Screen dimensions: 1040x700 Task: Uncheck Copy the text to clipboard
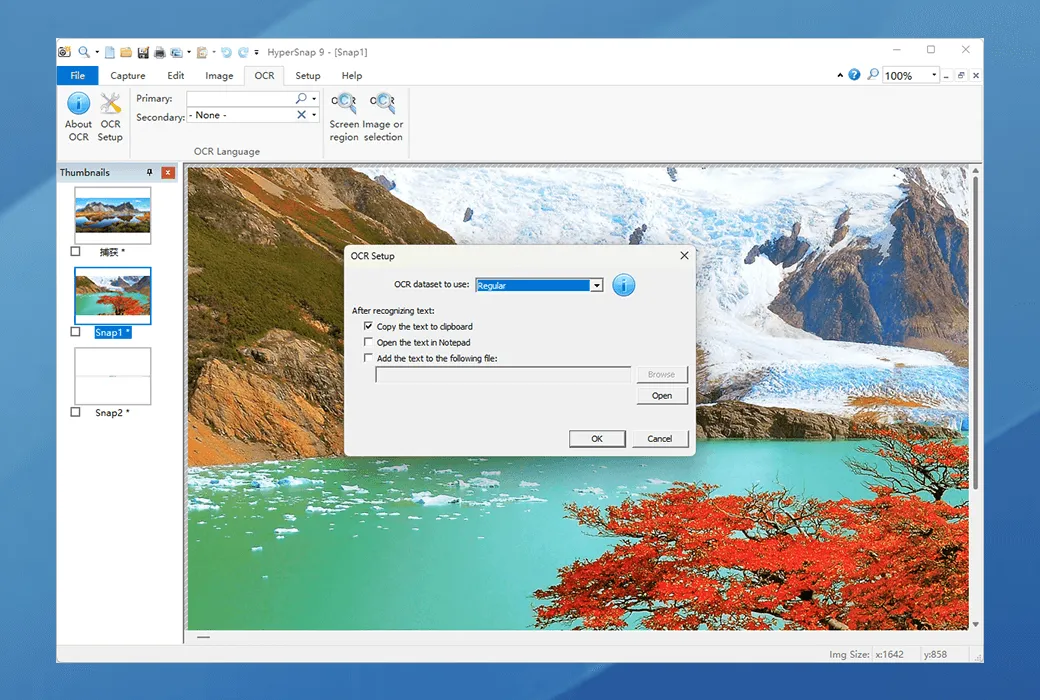pyautogui.click(x=369, y=326)
